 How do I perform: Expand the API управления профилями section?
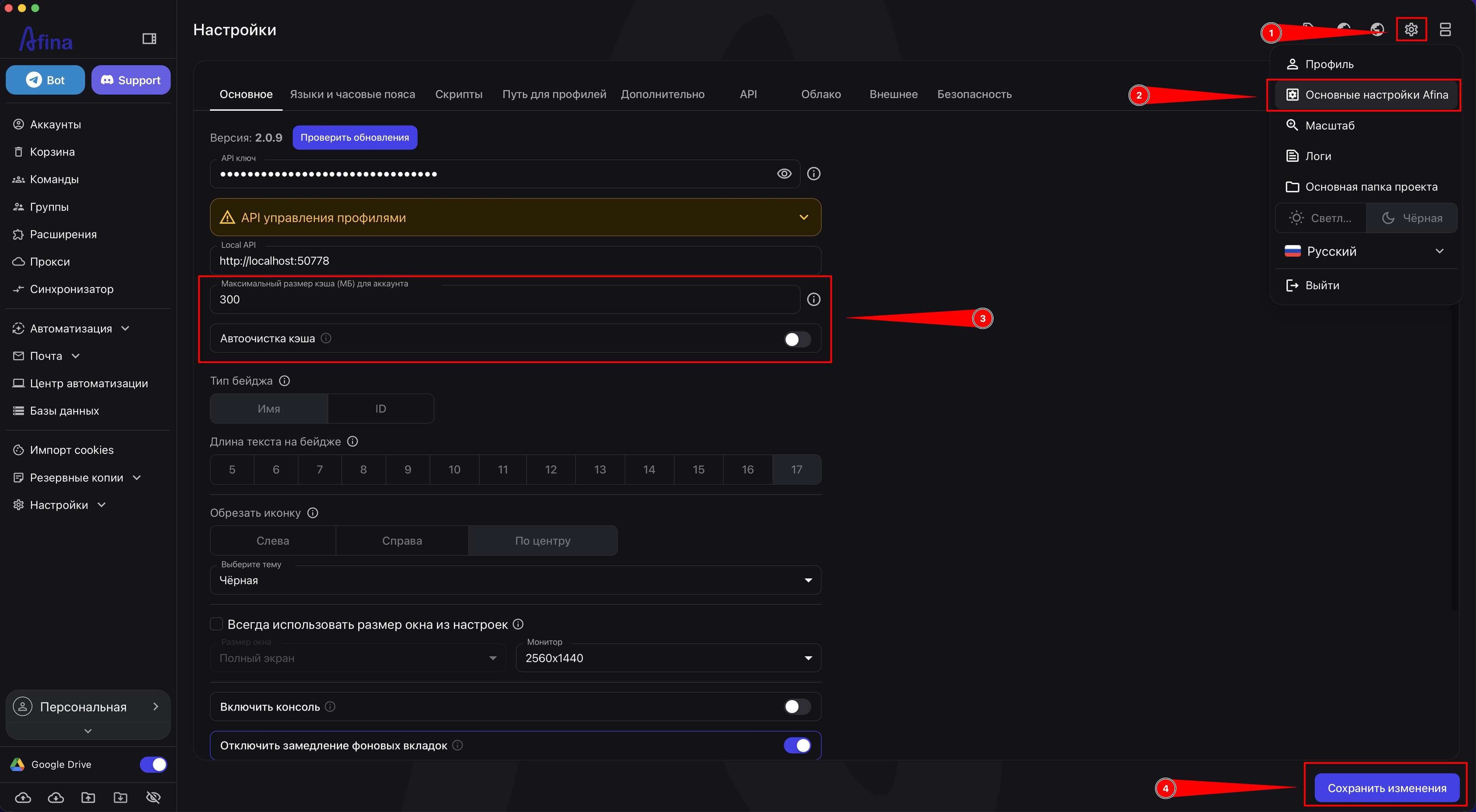(515, 217)
